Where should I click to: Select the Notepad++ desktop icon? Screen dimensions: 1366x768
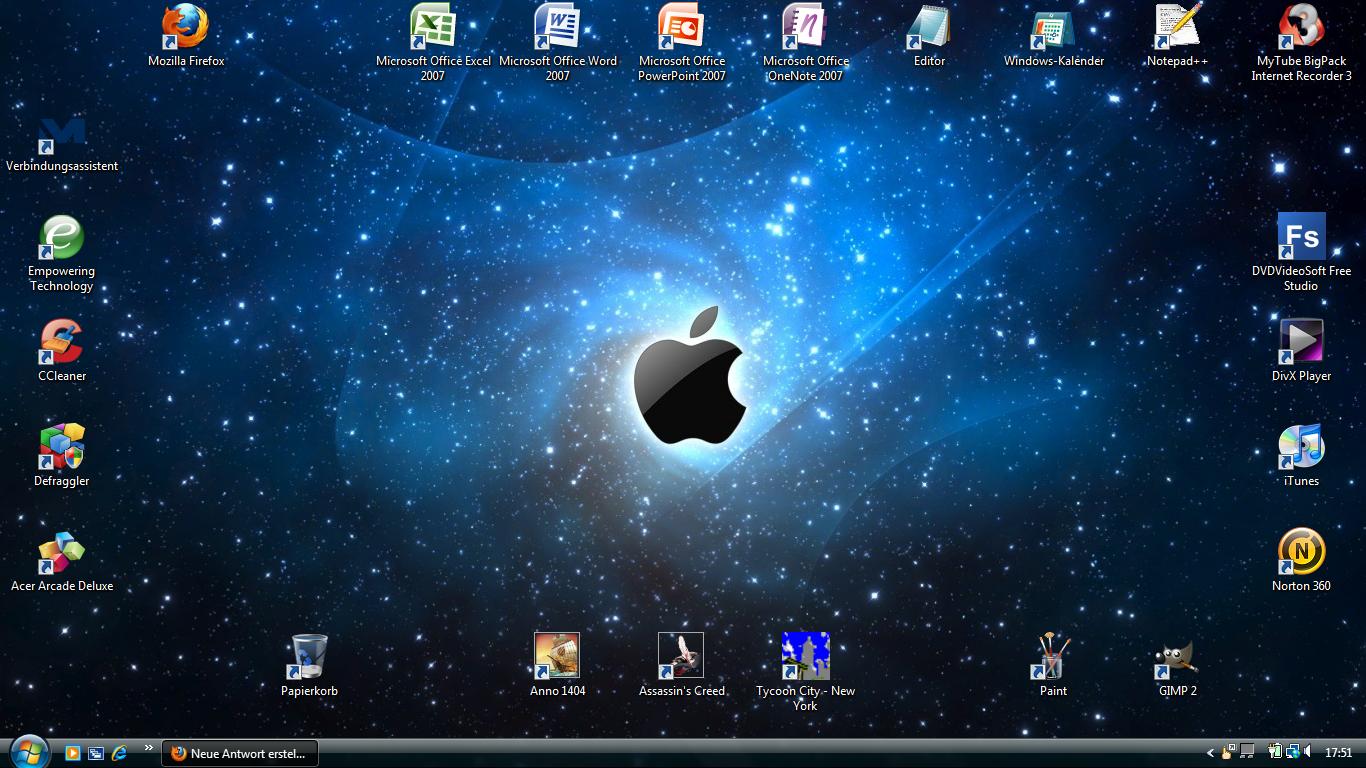point(1177,35)
